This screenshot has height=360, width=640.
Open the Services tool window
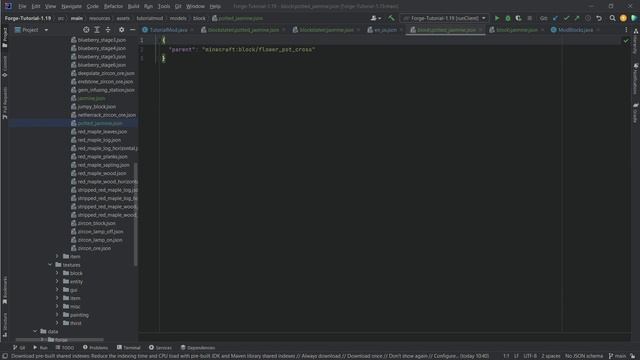coord(160,348)
